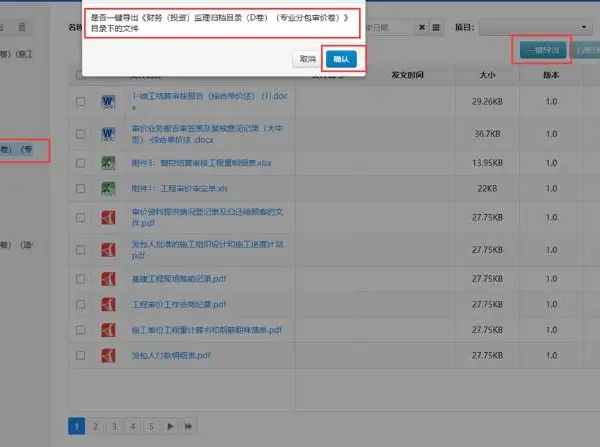Click the Excel icon of the 22KB file

tap(108, 188)
